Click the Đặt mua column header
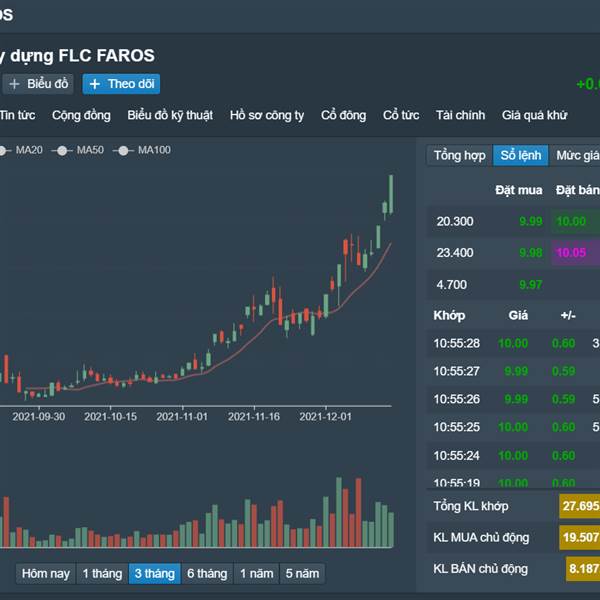 pyautogui.click(x=518, y=190)
